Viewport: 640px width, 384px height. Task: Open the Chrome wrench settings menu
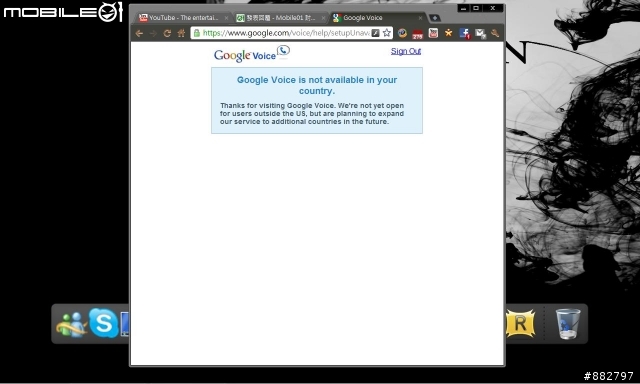click(x=495, y=33)
